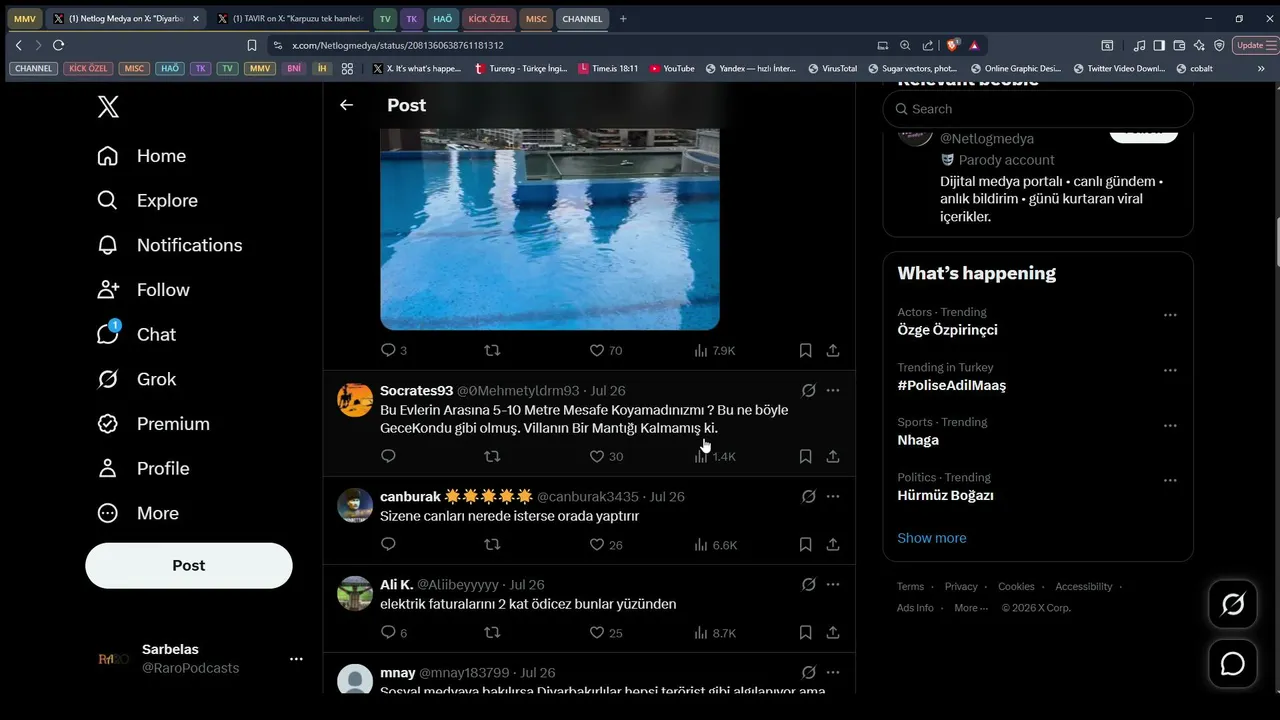Share Socrates93's comment
Viewport: 1280px width, 720px height.
[x=833, y=456]
